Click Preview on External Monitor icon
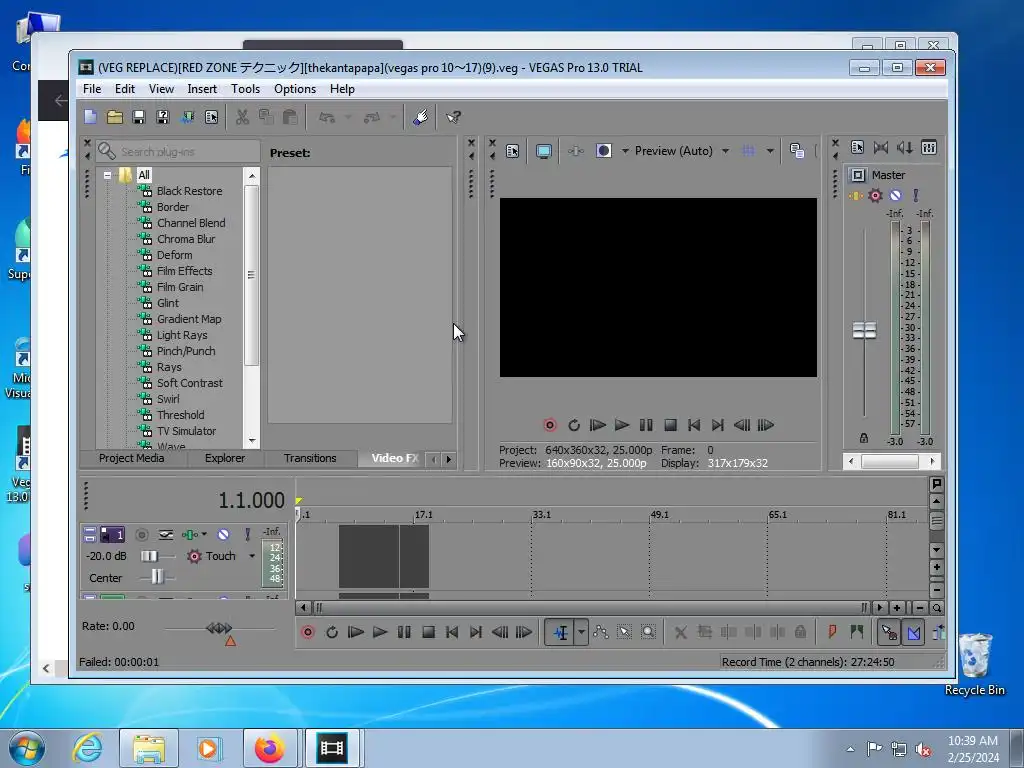Viewport: 1024px width, 768px height. tap(543, 151)
